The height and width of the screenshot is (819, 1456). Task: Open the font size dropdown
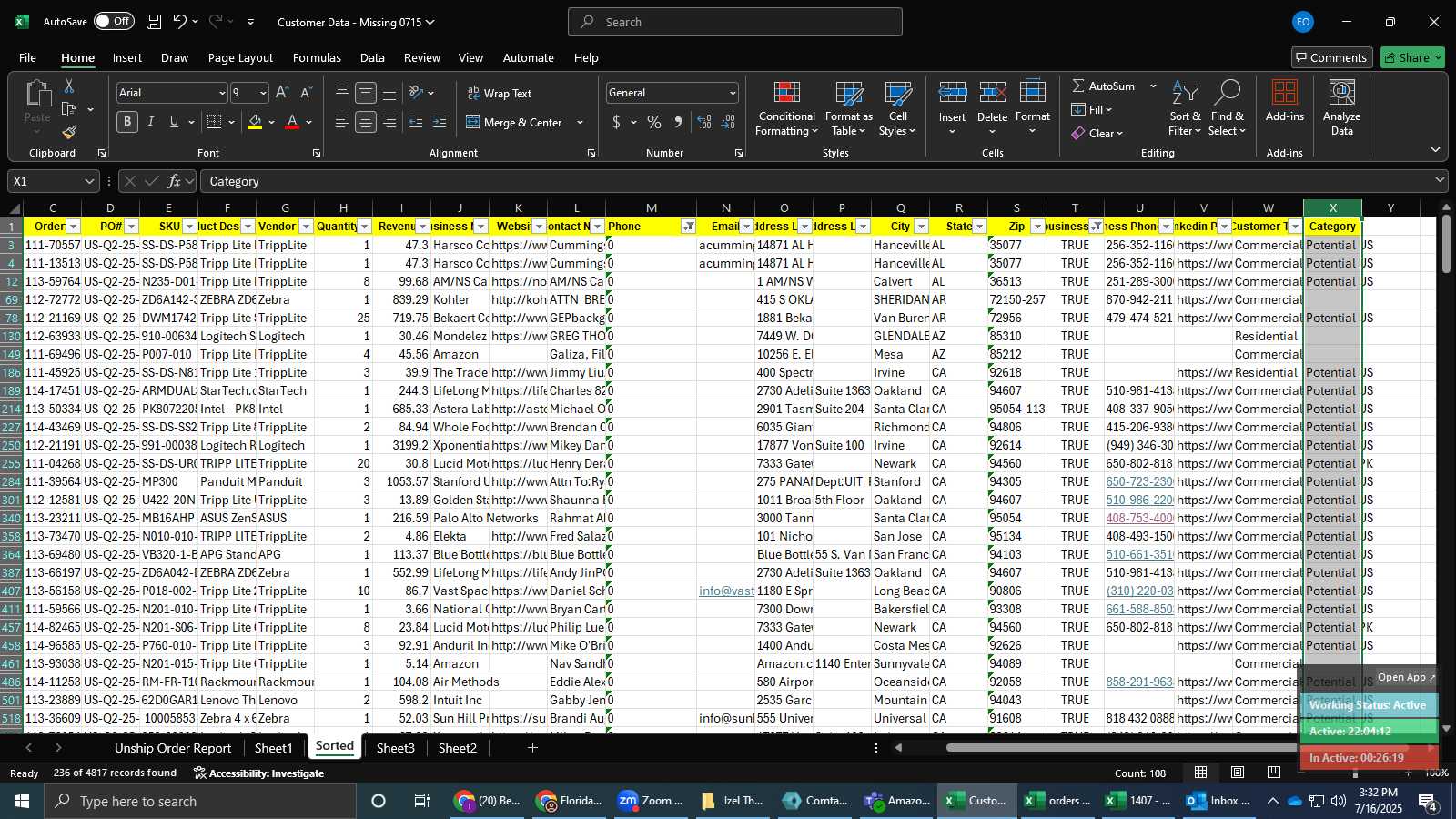pyautogui.click(x=263, y=93)
